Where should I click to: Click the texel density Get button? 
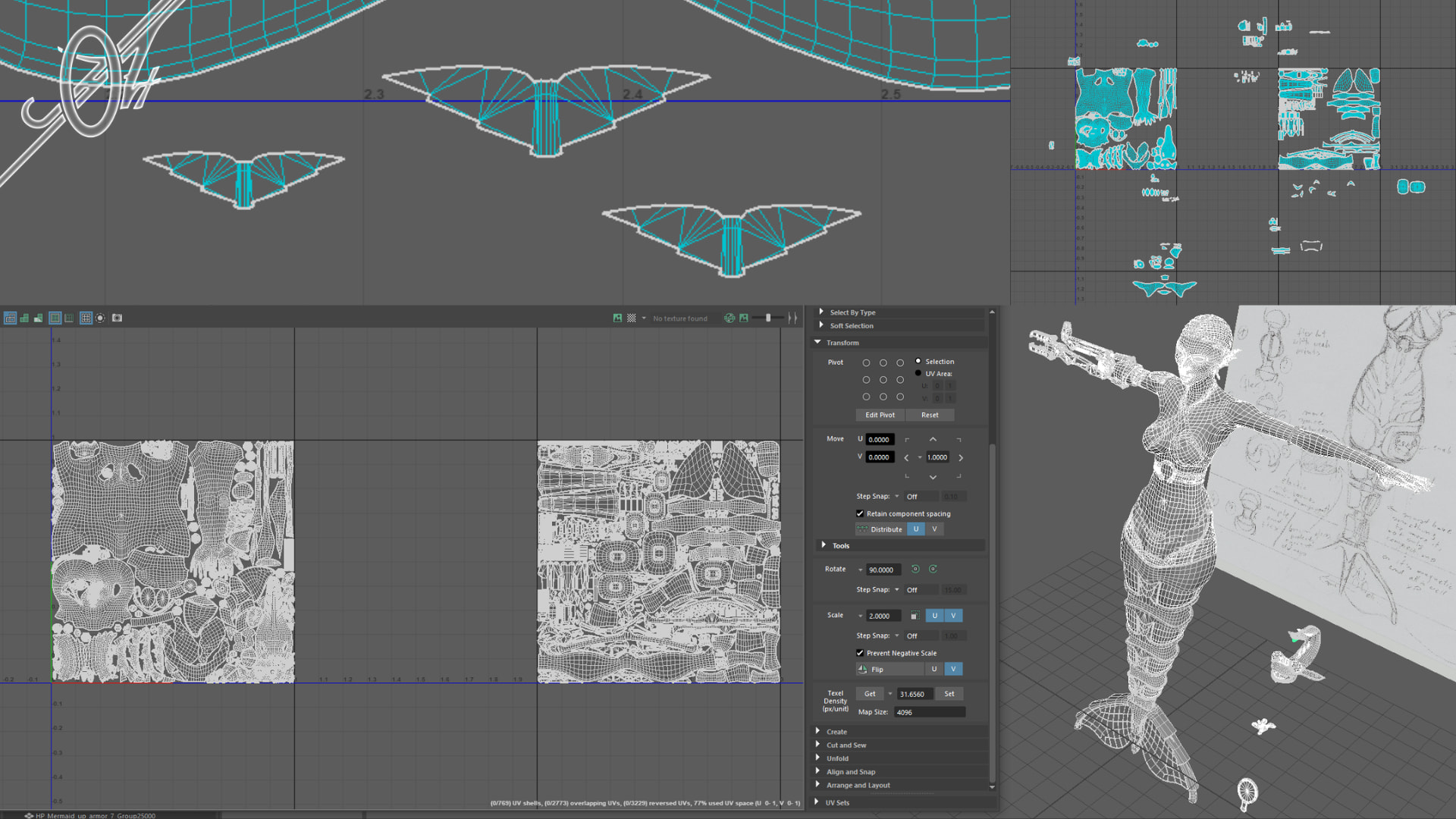[x=869, y=694]
